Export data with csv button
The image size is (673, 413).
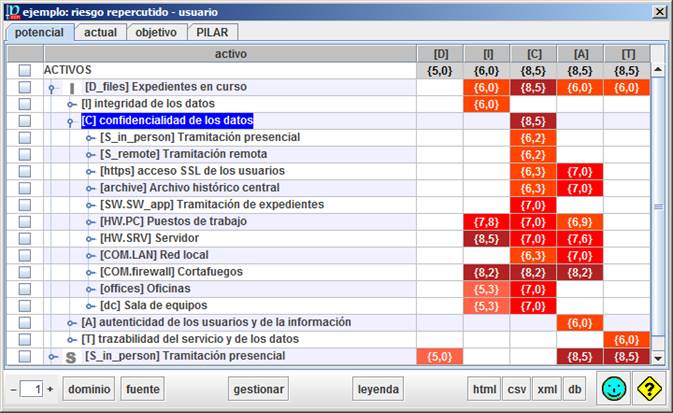[x=516, y=389]
